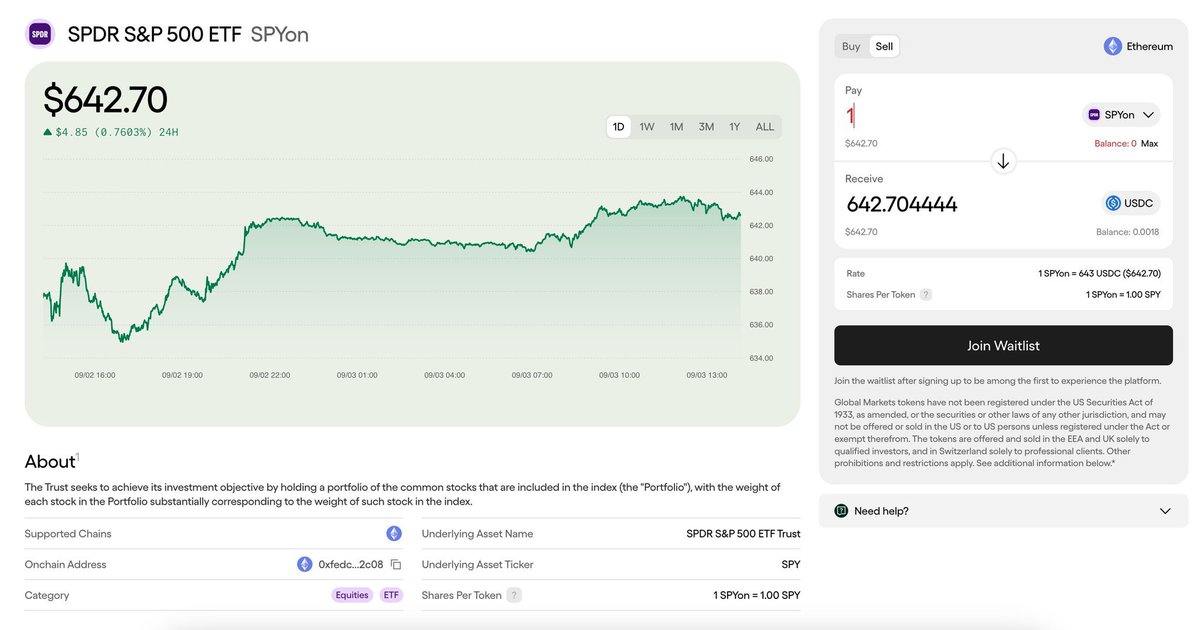Click the question mark beside Shares Per Token
The image size is (1200, 630).
pyautogui.click(x=925, y=294)
